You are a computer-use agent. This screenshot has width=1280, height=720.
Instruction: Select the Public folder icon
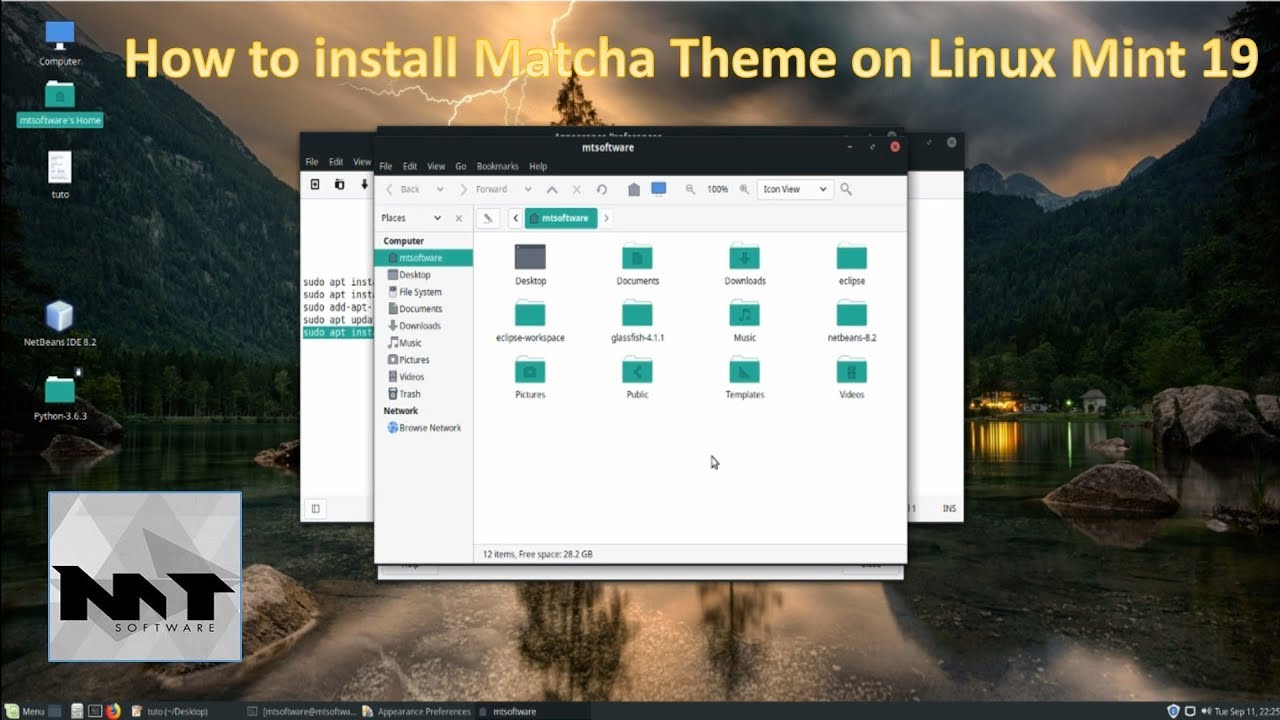[637, 370]
